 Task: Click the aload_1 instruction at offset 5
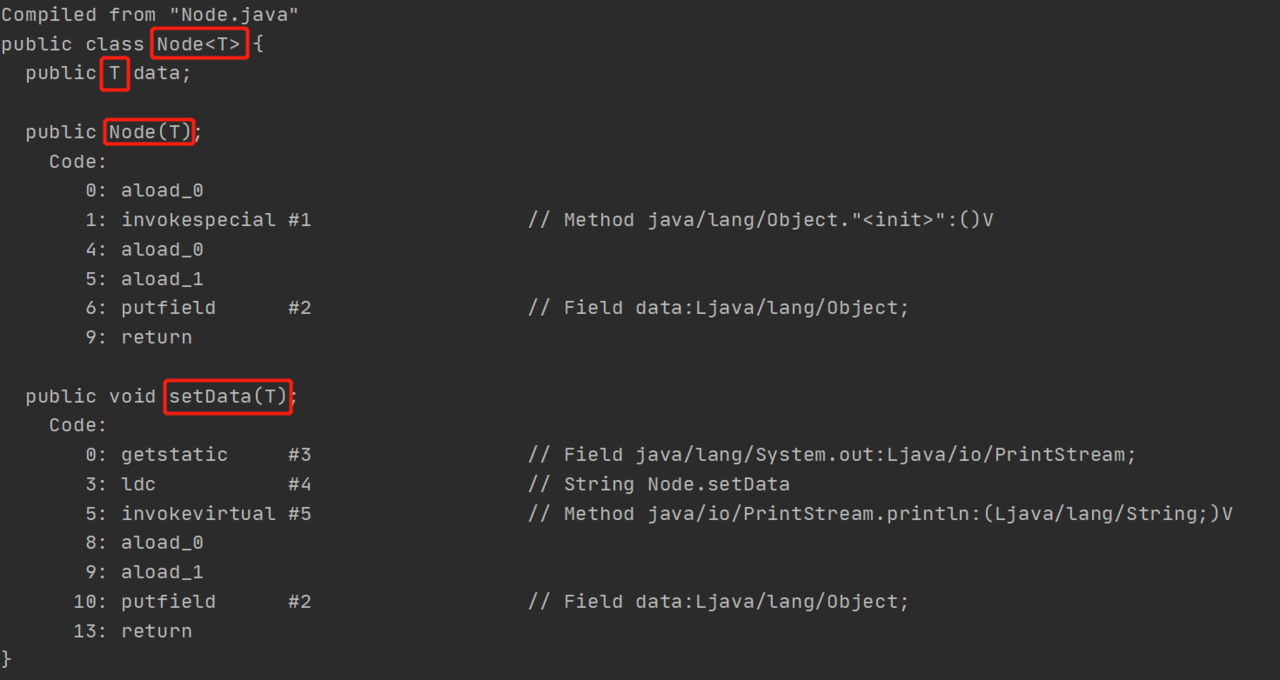(162, 279)
